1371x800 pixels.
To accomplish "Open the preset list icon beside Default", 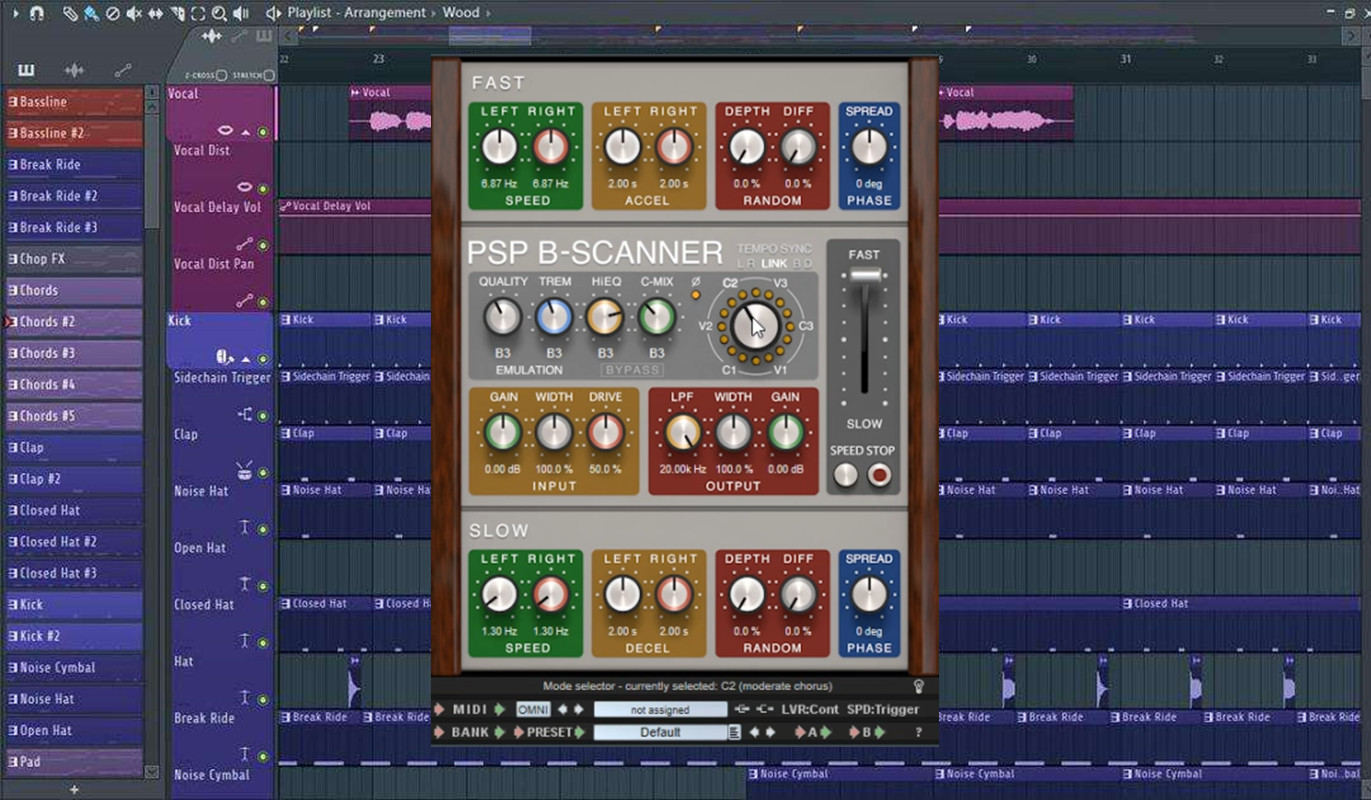I will pyautogui.click(x=735, y=732).
